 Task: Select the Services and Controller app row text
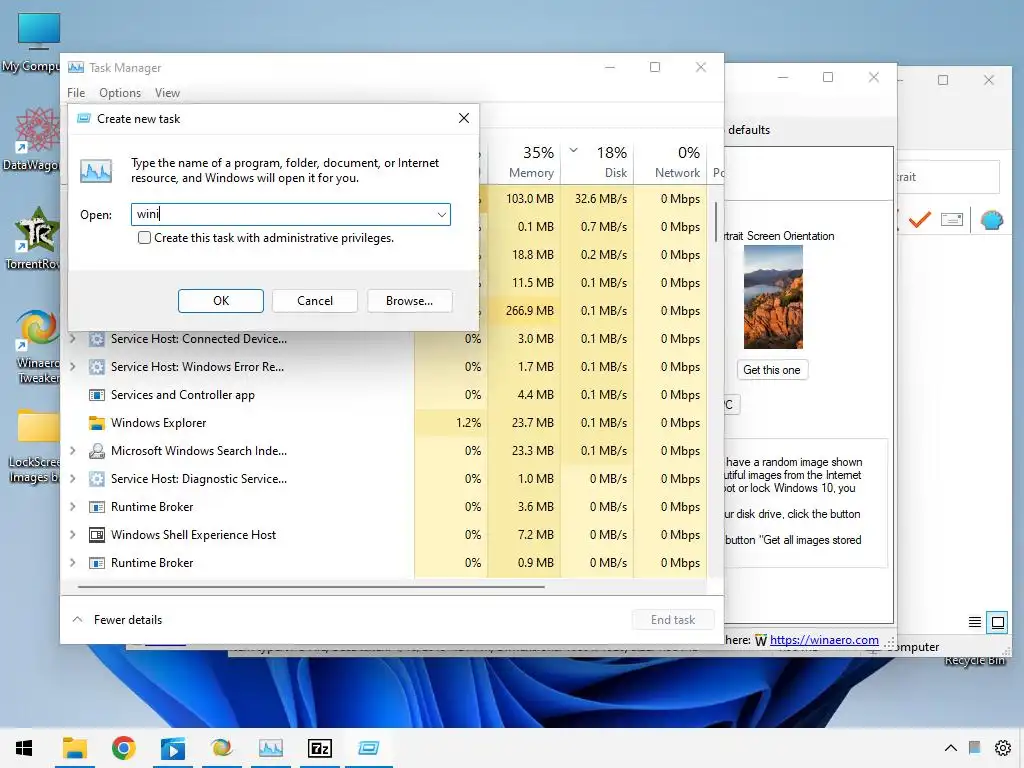[x=183, y=395]
